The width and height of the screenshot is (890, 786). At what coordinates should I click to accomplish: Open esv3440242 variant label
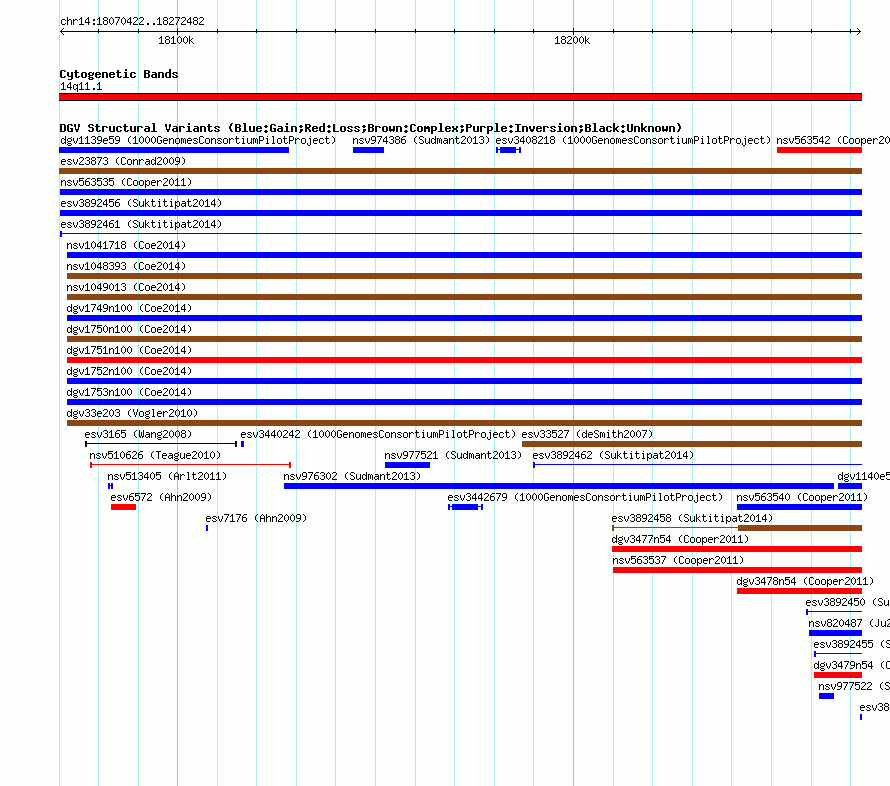378,434
